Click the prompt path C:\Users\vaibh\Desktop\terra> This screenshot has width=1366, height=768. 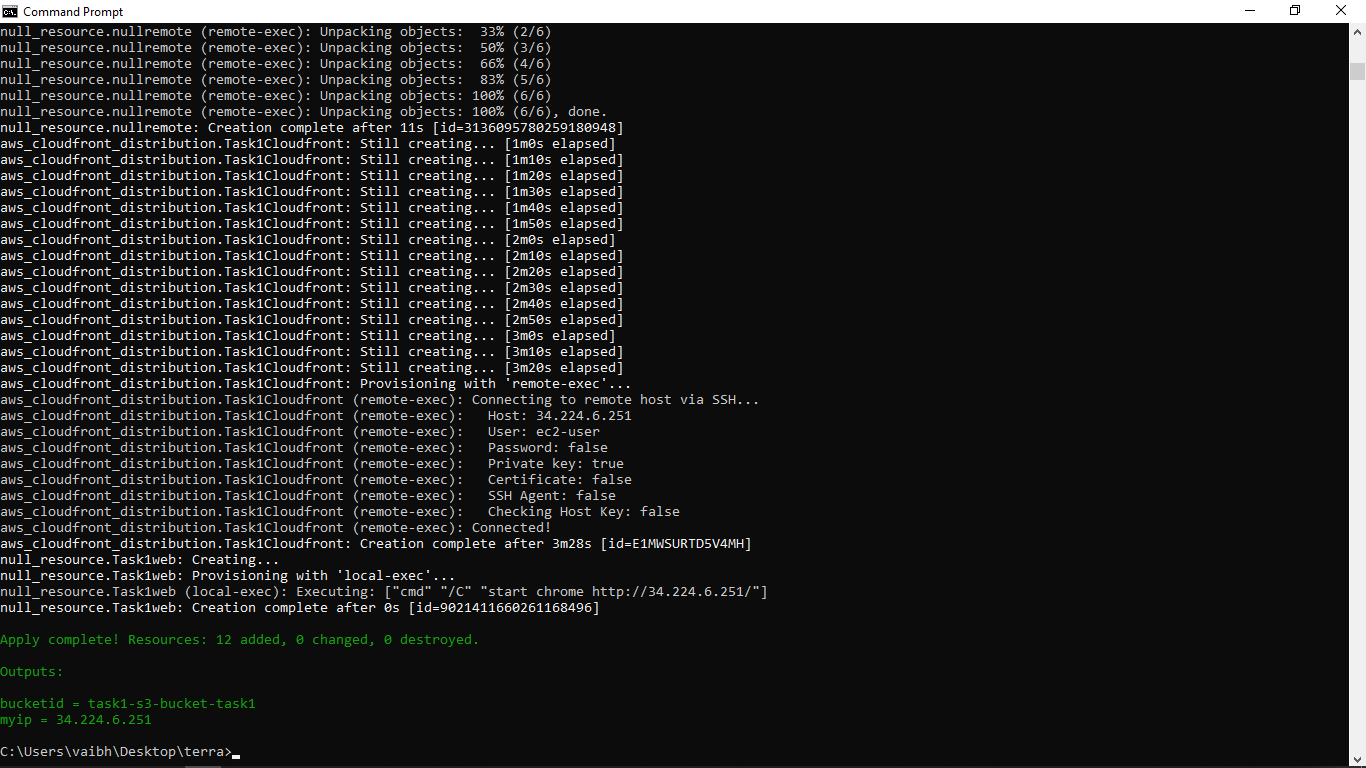click(115, 751)
